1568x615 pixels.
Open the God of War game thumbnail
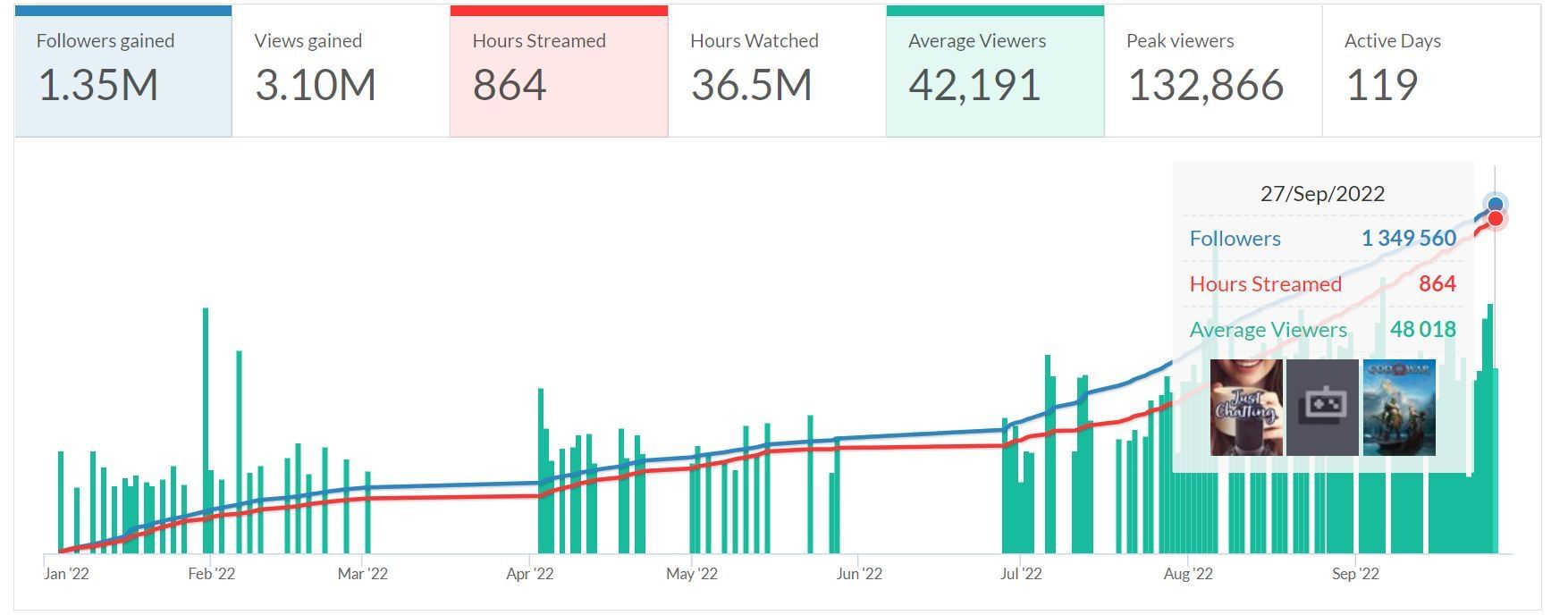(x=1399, y=408)
